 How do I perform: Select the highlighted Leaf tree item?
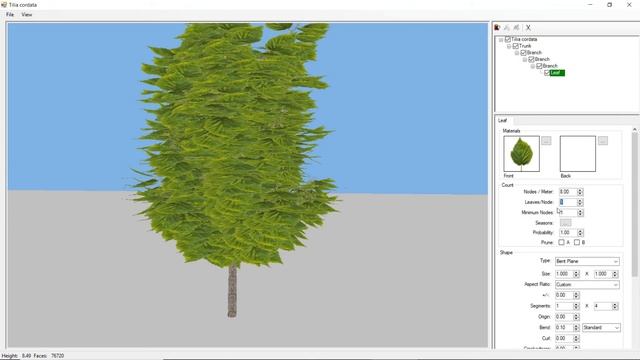pyautogui.click(x=557, y=73)
